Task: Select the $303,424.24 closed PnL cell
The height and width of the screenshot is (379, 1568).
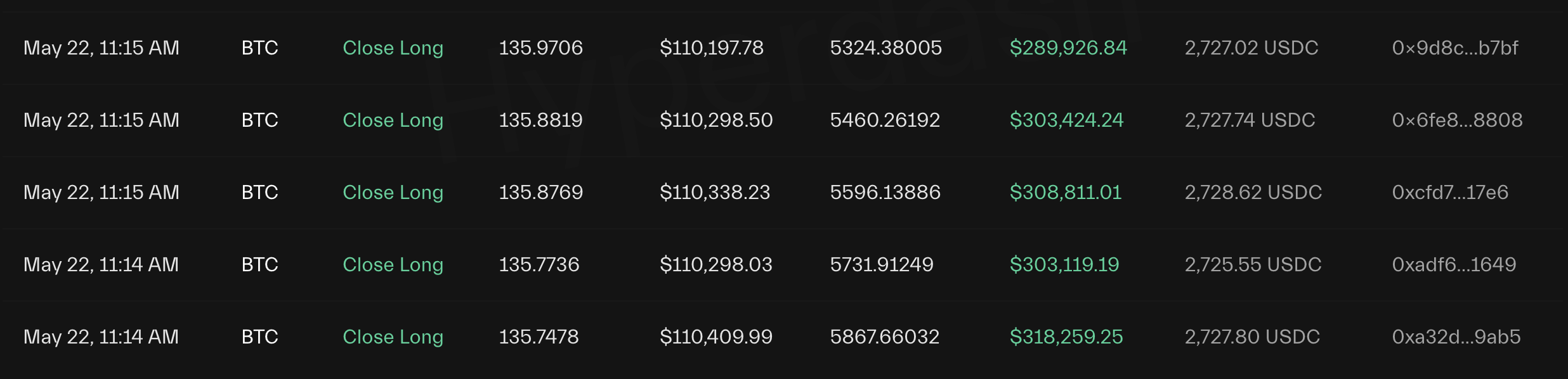Action: click(x=1066, y=120)
